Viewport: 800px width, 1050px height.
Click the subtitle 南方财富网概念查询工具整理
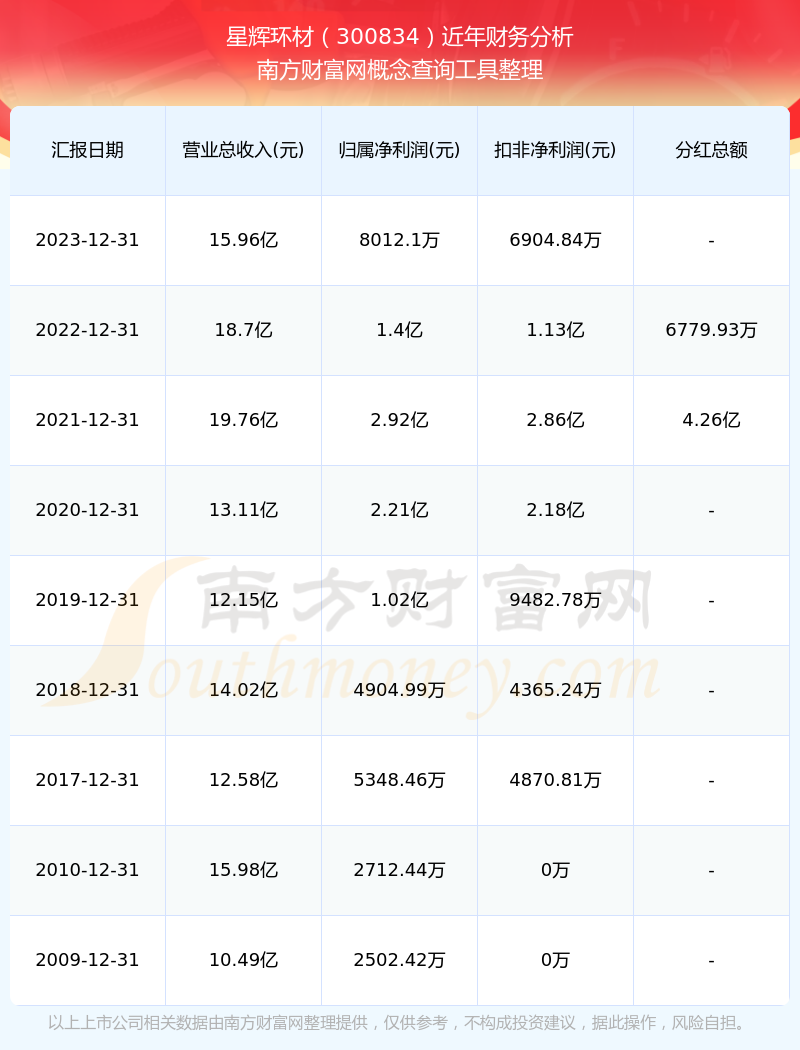tap(400, 70)
